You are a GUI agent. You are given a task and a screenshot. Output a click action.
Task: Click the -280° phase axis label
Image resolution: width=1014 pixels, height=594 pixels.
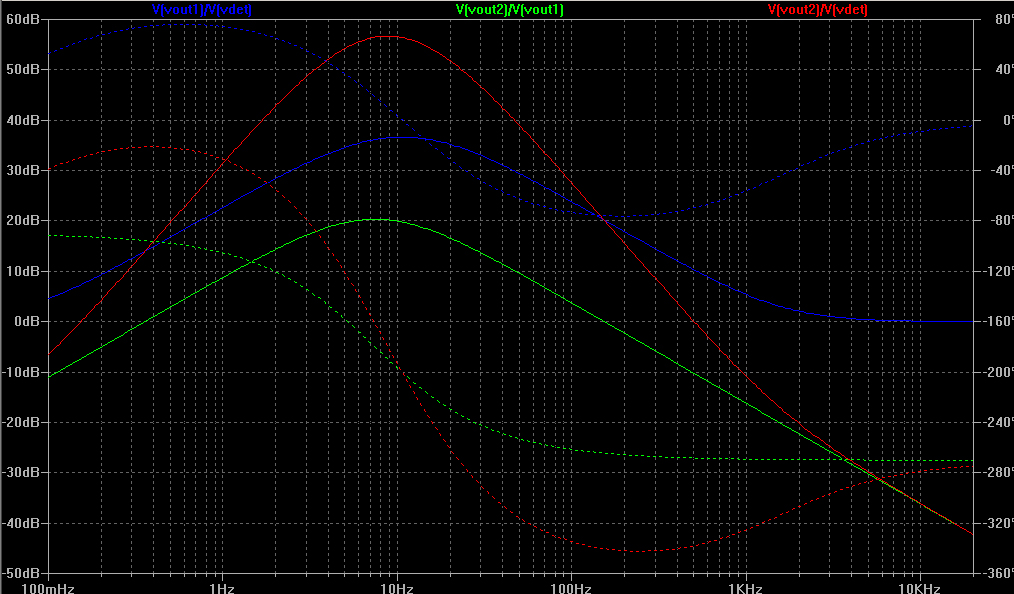(996, 472)
